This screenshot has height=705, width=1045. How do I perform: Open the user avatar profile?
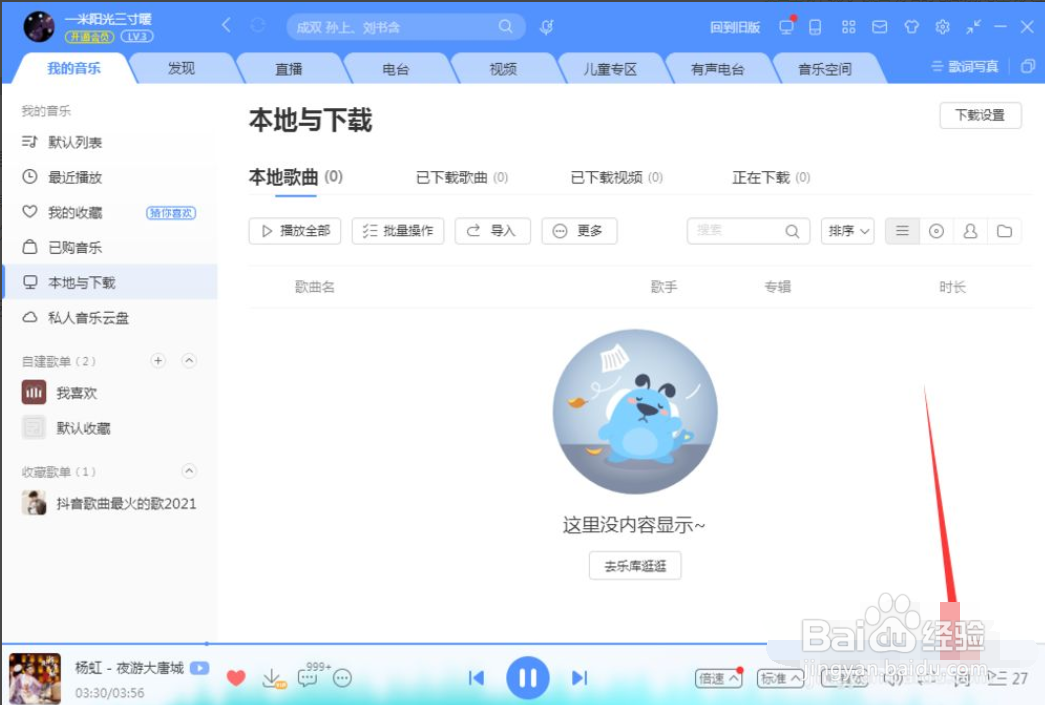39,27
